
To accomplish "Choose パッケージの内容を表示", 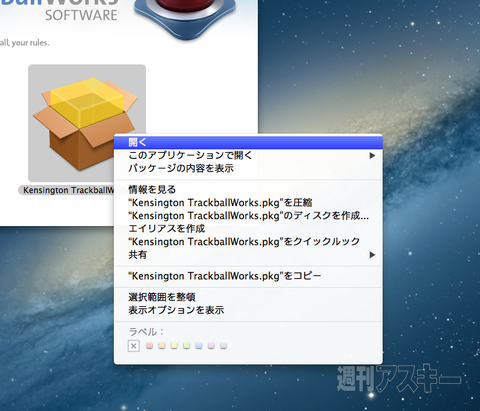I will [x=248, y=168].
